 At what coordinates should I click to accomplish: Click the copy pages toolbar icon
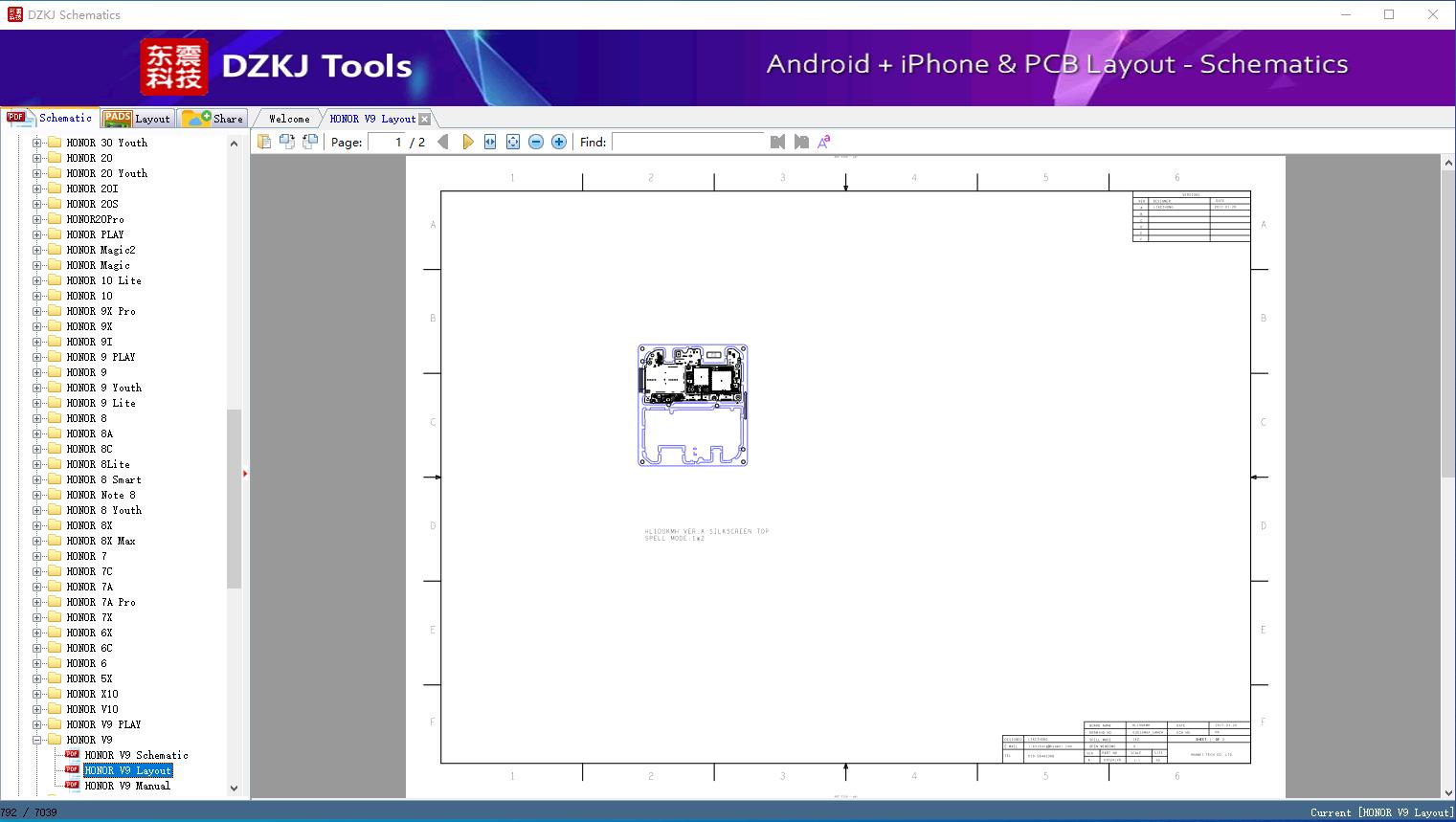[x=264, y=142]
